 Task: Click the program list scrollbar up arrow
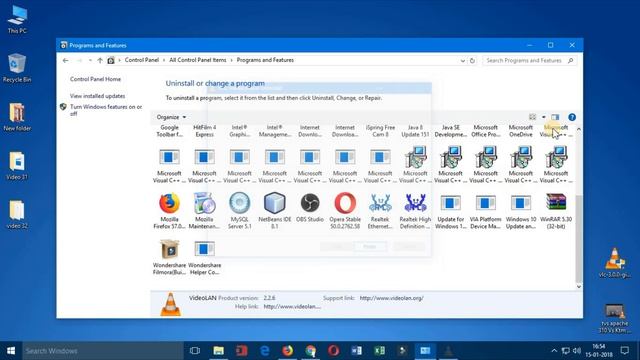(x=578, y=129)
